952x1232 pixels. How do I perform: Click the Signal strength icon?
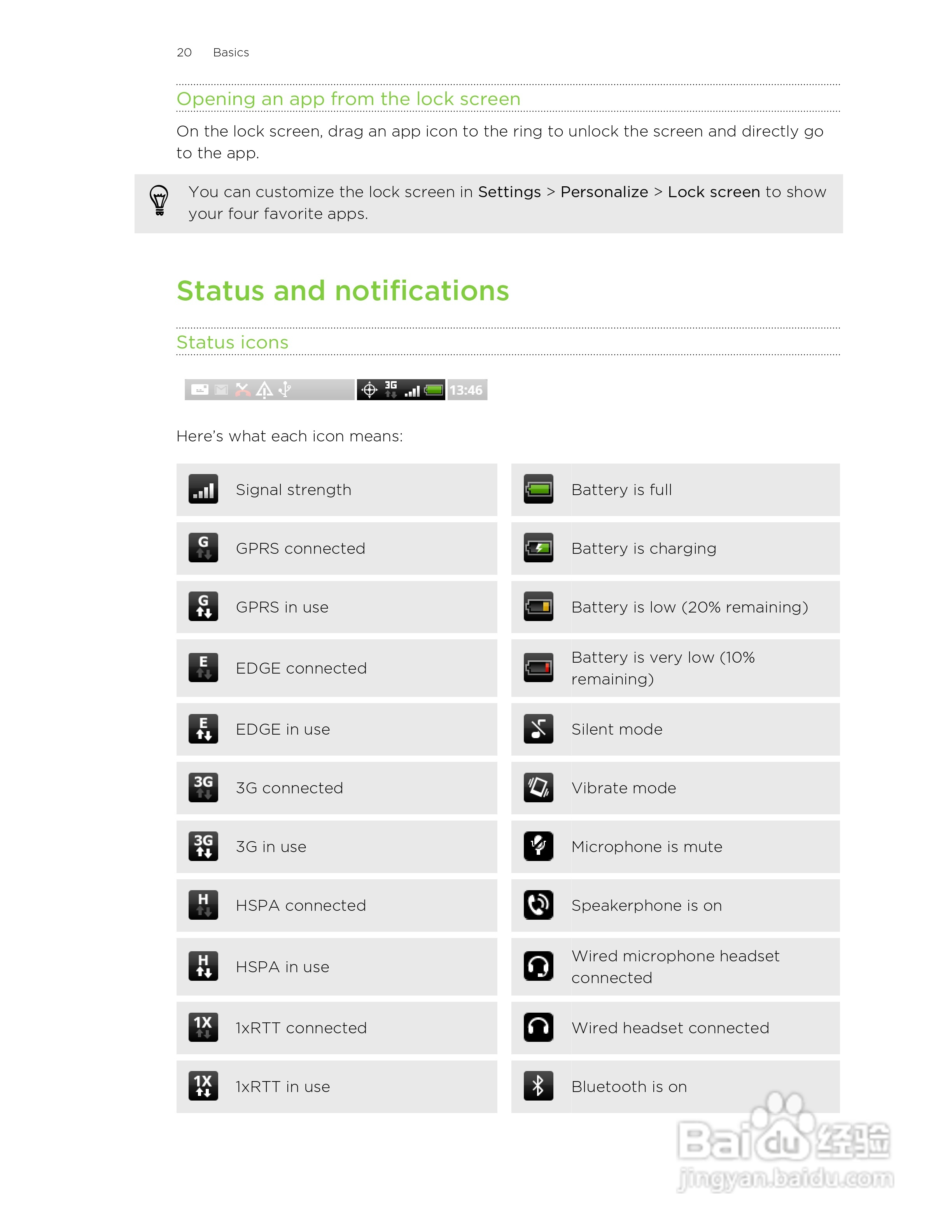click(x=203, y=489)
